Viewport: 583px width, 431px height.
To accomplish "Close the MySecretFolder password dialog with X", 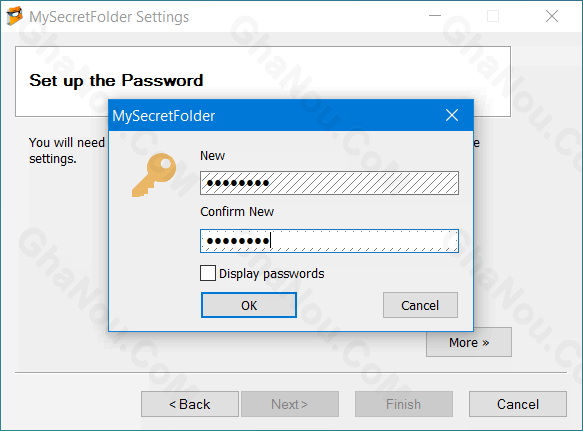I will pyautogui.click(x=452, y=115).
